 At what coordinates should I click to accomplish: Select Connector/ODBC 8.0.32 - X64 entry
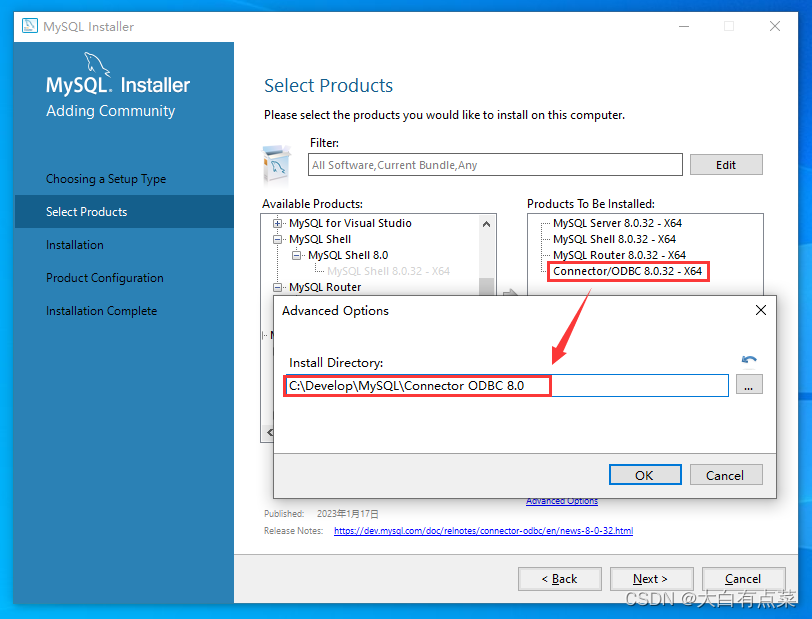[x=627, y=271]
